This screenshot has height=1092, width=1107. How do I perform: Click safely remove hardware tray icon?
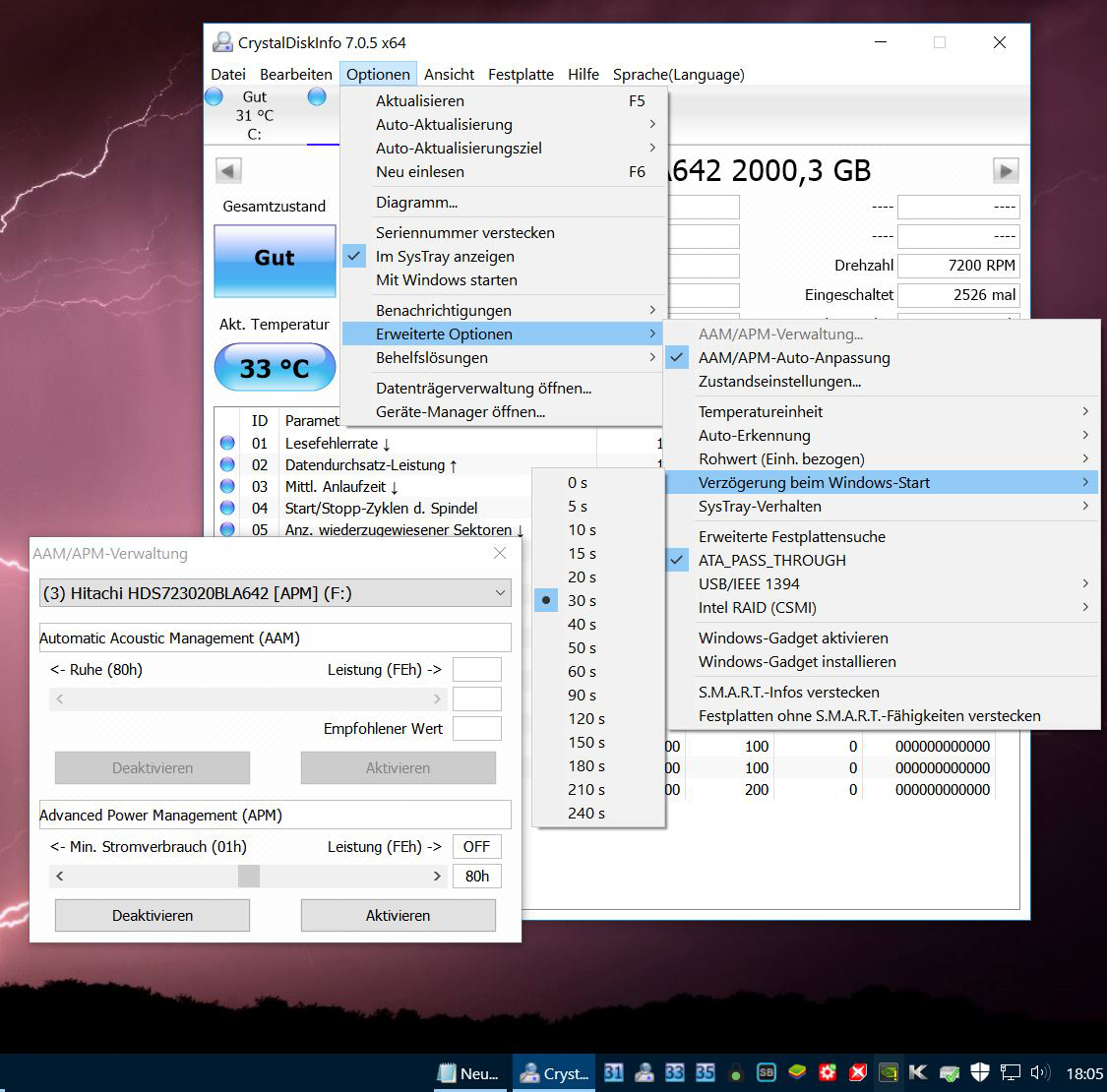pos(950,1073)
